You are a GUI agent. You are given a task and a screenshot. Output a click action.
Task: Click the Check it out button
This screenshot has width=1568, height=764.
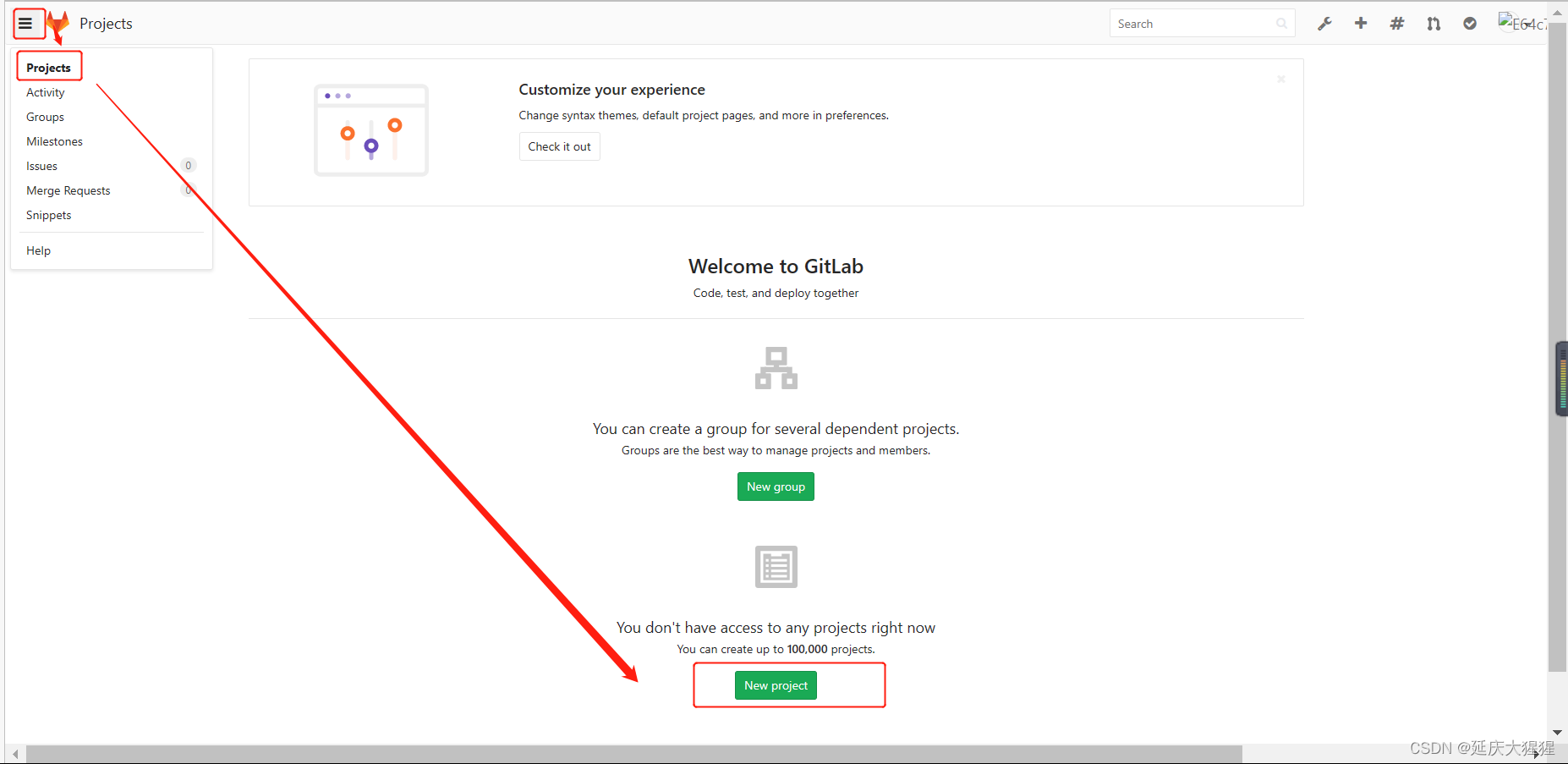click(x=559, y=146)
